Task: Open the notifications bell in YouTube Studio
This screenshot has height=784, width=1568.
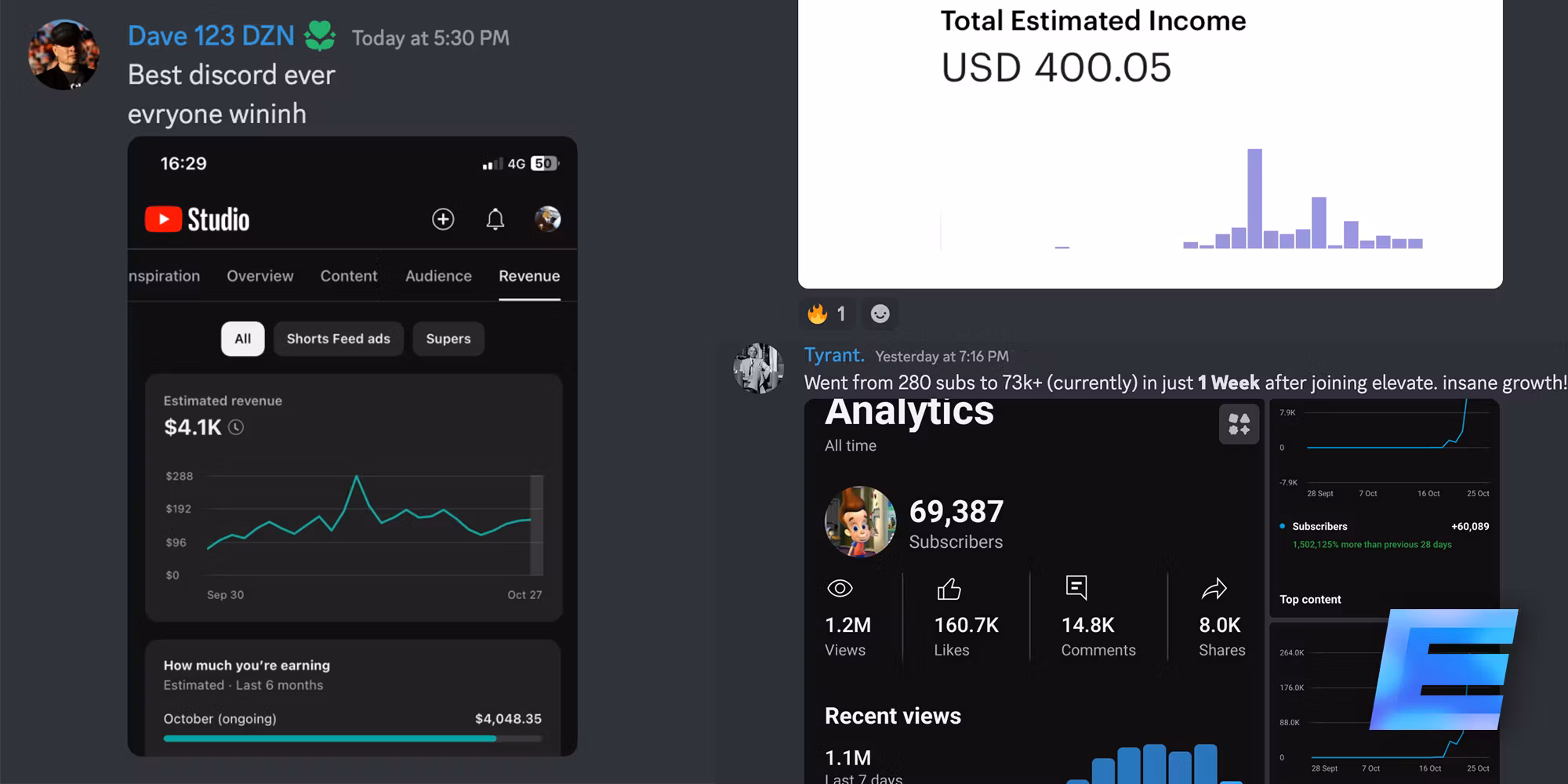Action: 495,219
